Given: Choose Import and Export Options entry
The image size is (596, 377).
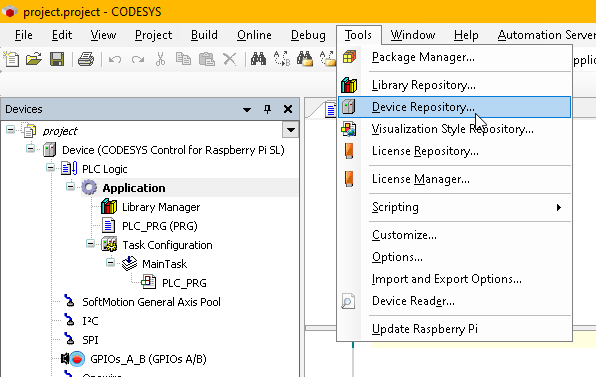Looking at the screenshot, I should tap(454, 279).
